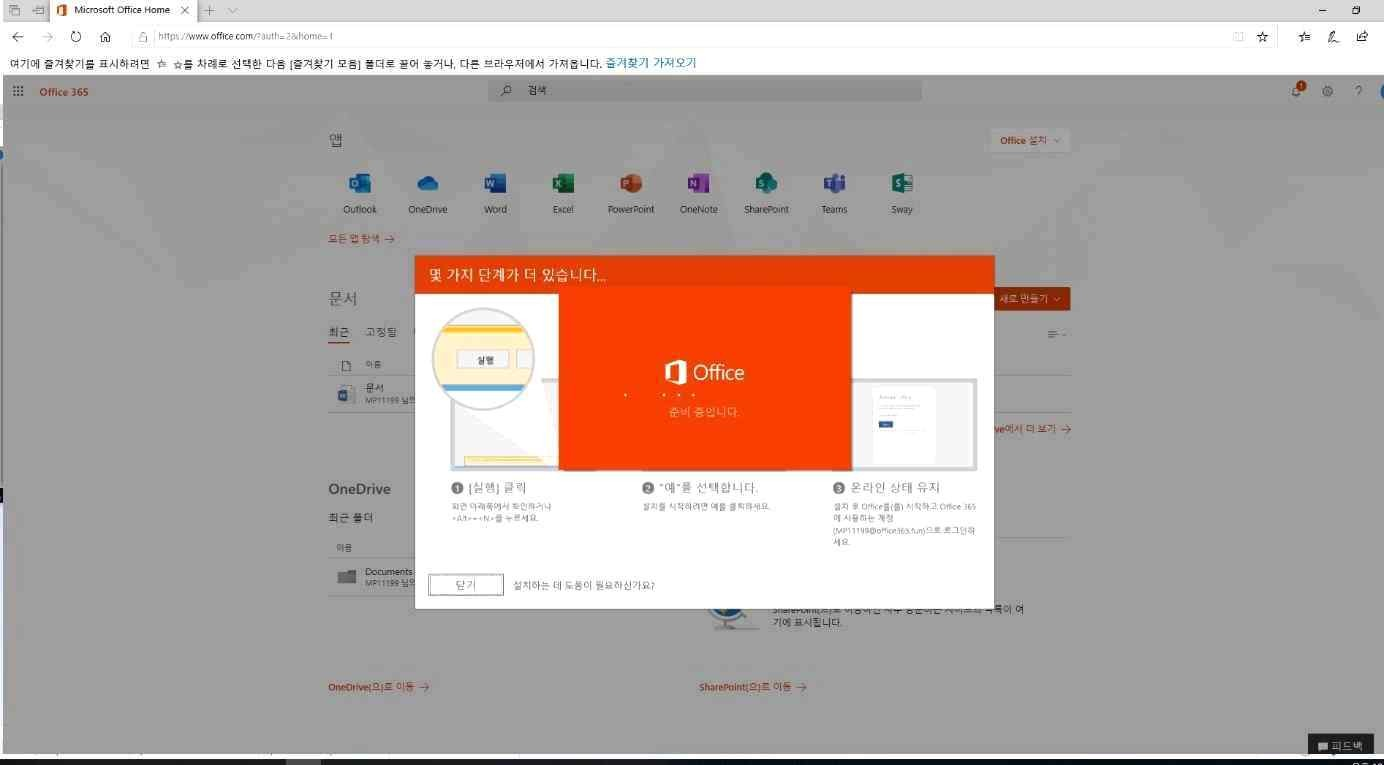Expand the Office 설치 dropdown
The height and width of the screenshot is (765, 1384).
[x=1030, y=140]
